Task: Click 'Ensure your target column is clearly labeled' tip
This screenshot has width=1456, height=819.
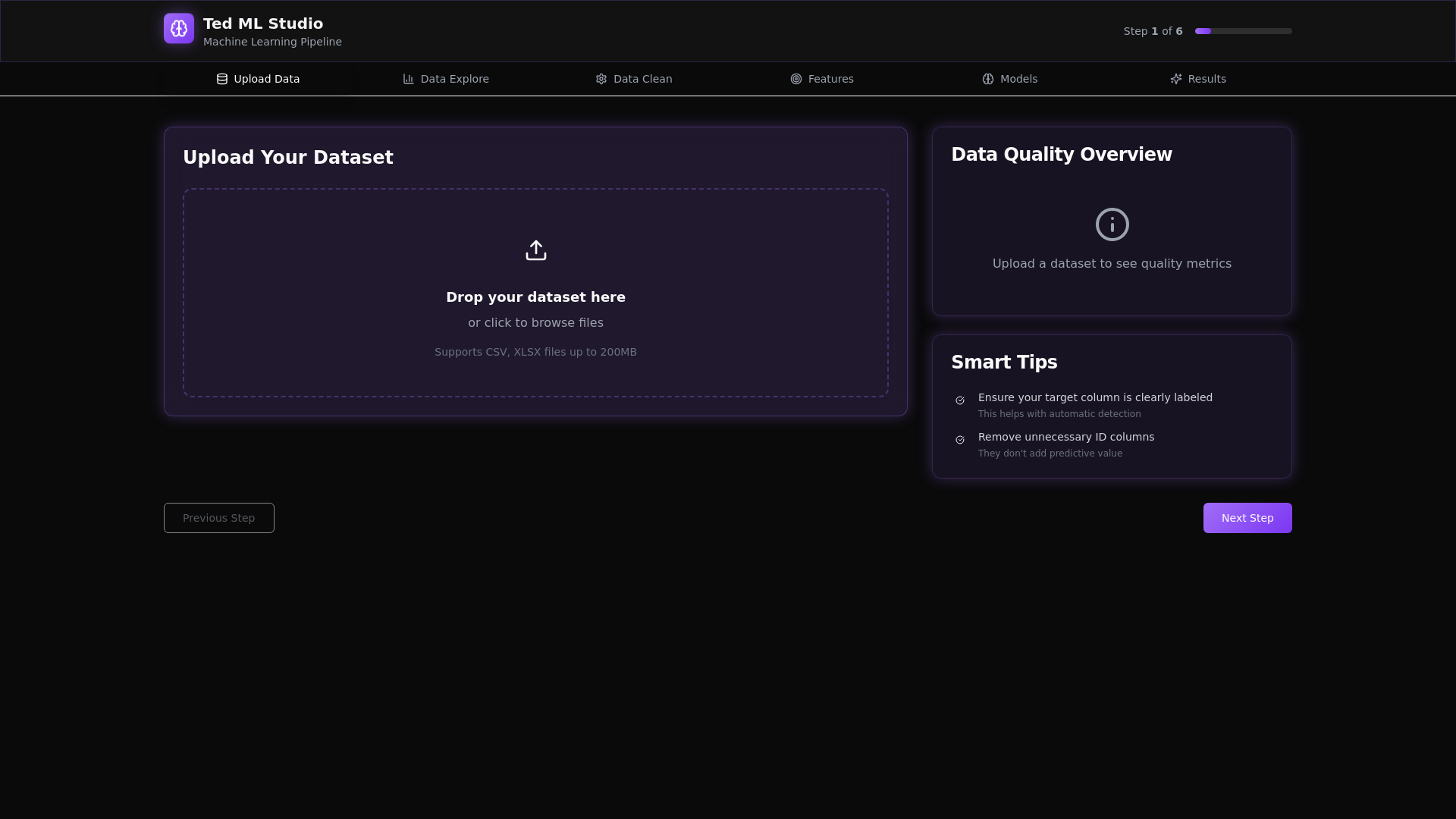Action: click(1095, 397)
